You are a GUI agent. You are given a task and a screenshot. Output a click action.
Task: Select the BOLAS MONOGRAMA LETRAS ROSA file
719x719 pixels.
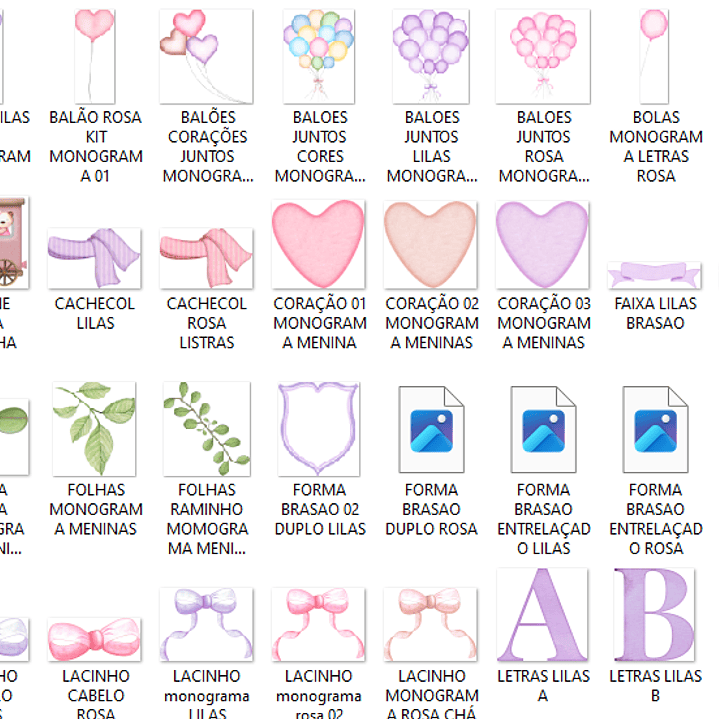tap(654, 56)
